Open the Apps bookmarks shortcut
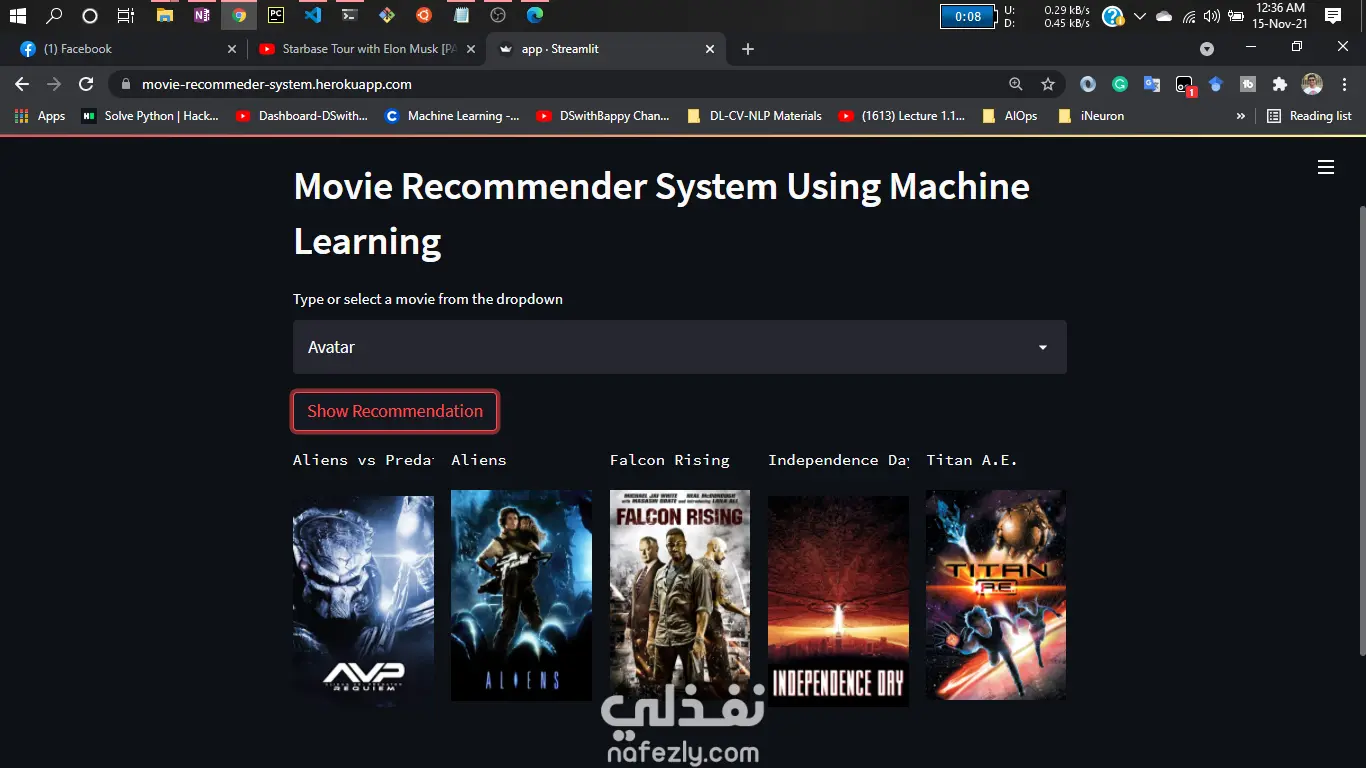The width and height of the screenshot is (1366, 768). [40, 116]
